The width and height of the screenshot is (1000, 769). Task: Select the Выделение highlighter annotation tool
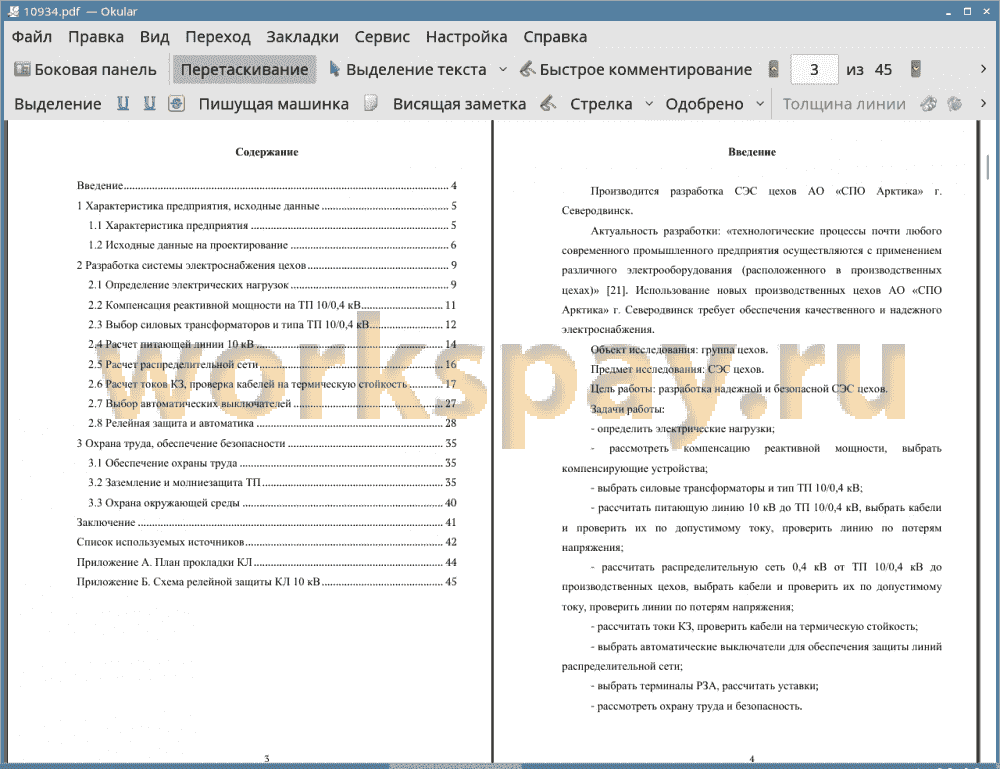point(57,104)
